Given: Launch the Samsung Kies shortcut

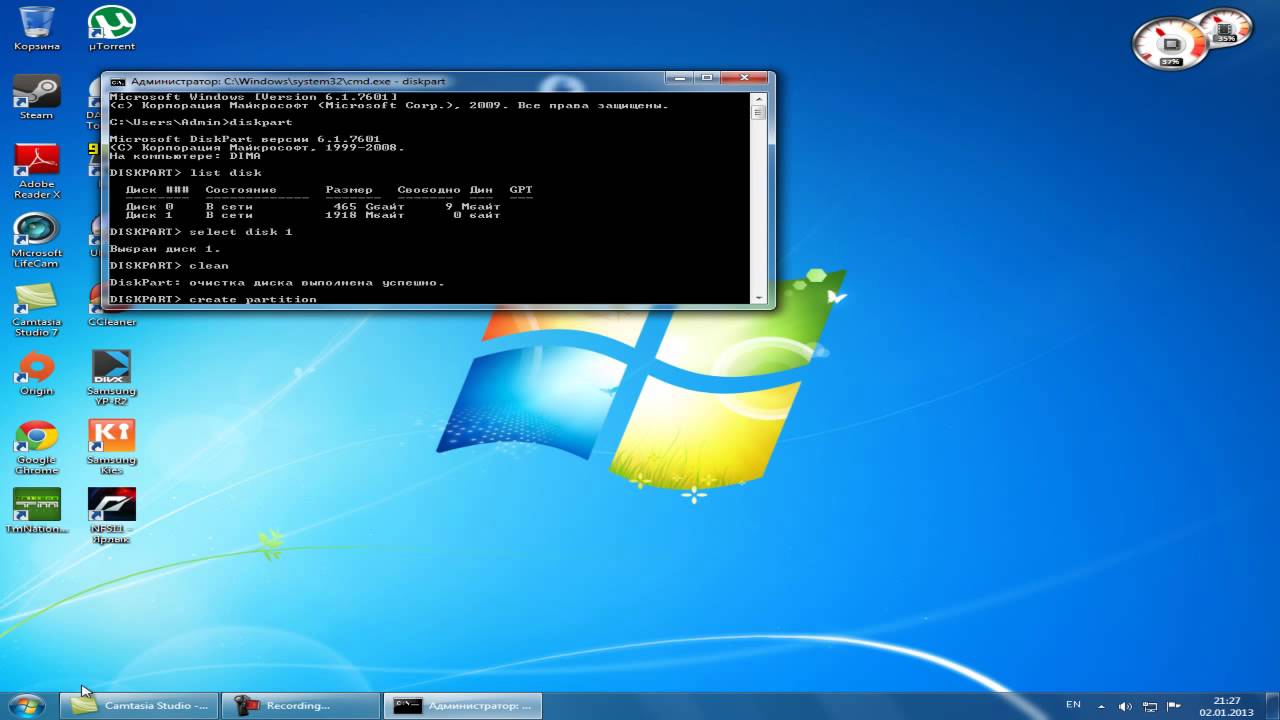Looking at the screenshot, I should [x=112, y=447].
